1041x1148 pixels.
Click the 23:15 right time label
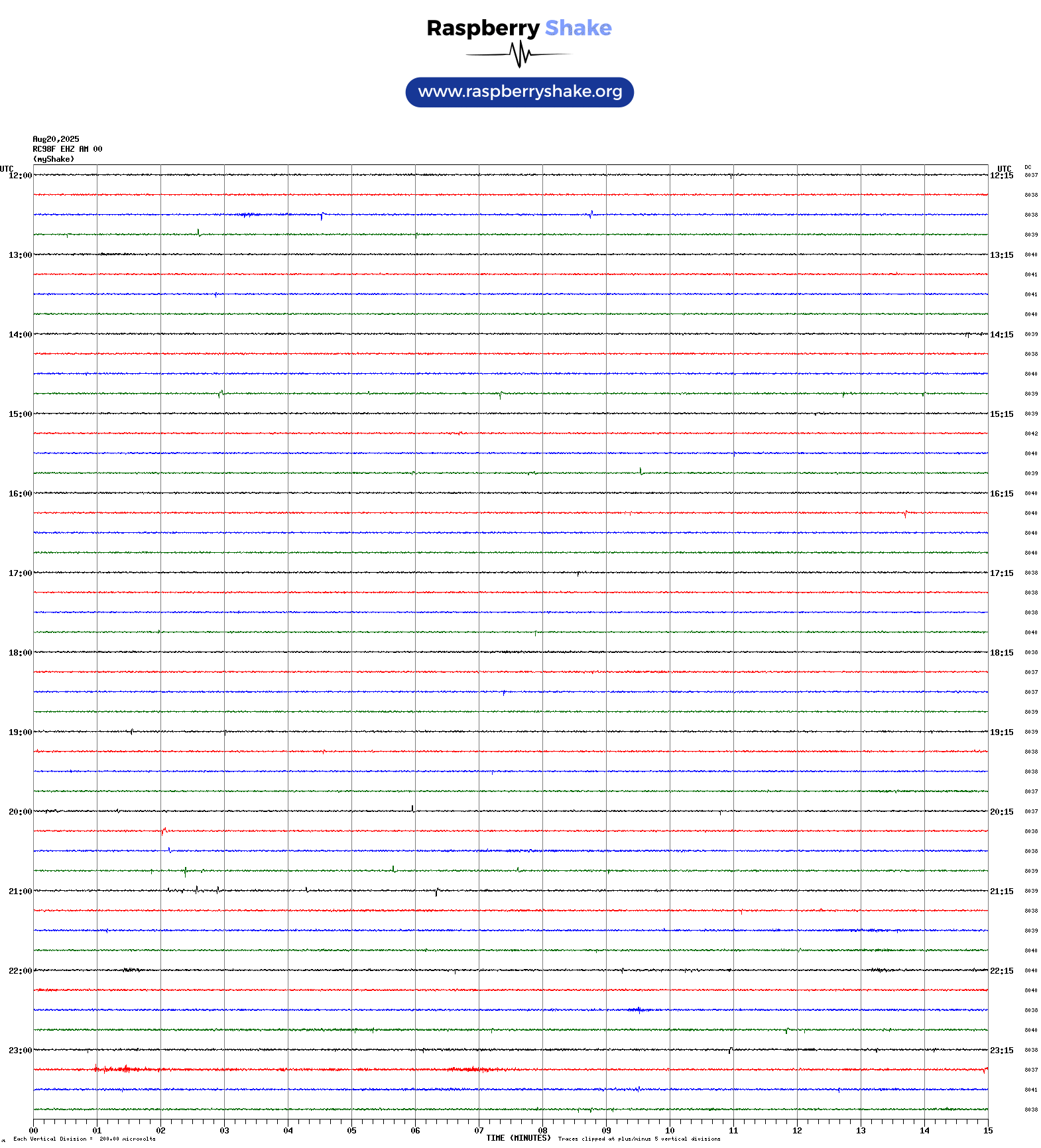tap(1002, 1051)
